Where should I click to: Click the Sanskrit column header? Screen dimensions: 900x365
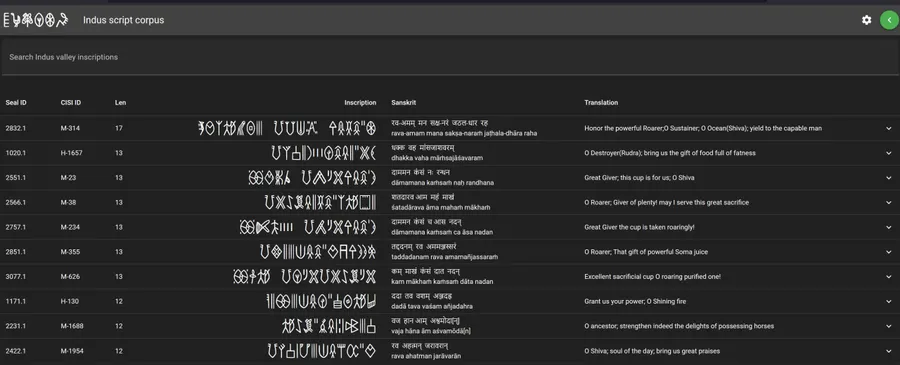pyautogui.click(x=404, y=103)
